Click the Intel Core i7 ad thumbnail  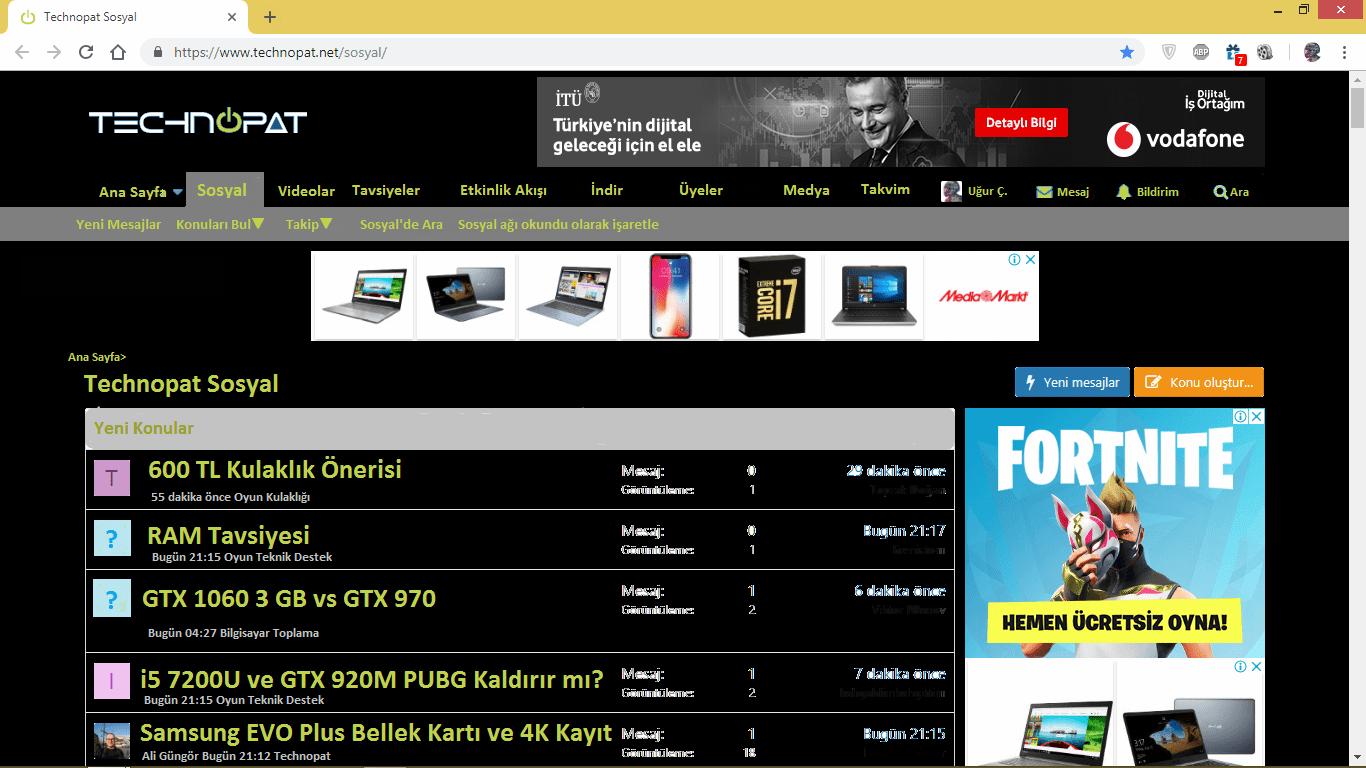pyautogui.click(x=772, y=296)
